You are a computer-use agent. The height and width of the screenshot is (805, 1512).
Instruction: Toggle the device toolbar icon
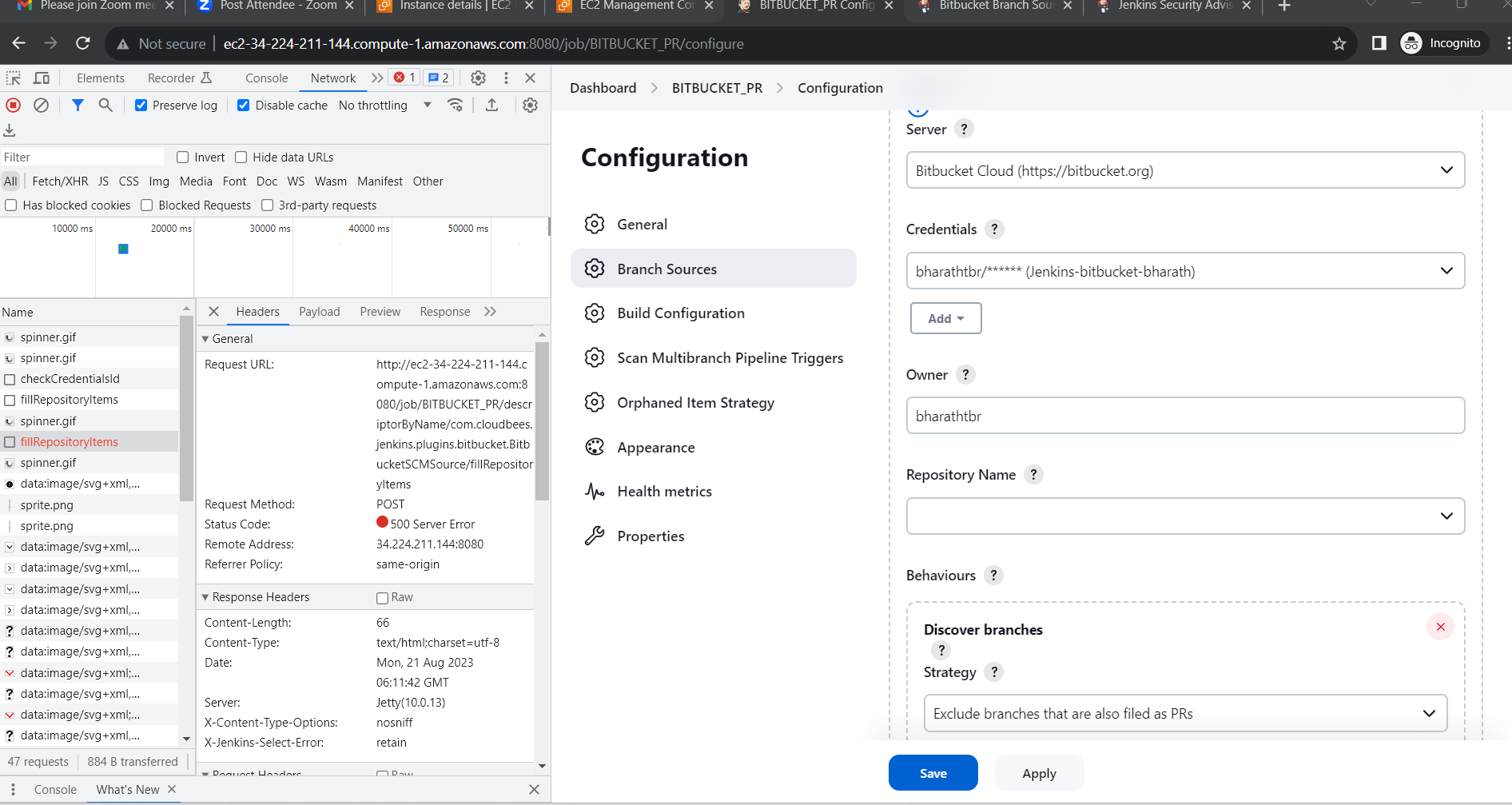[x=42, y=78]
